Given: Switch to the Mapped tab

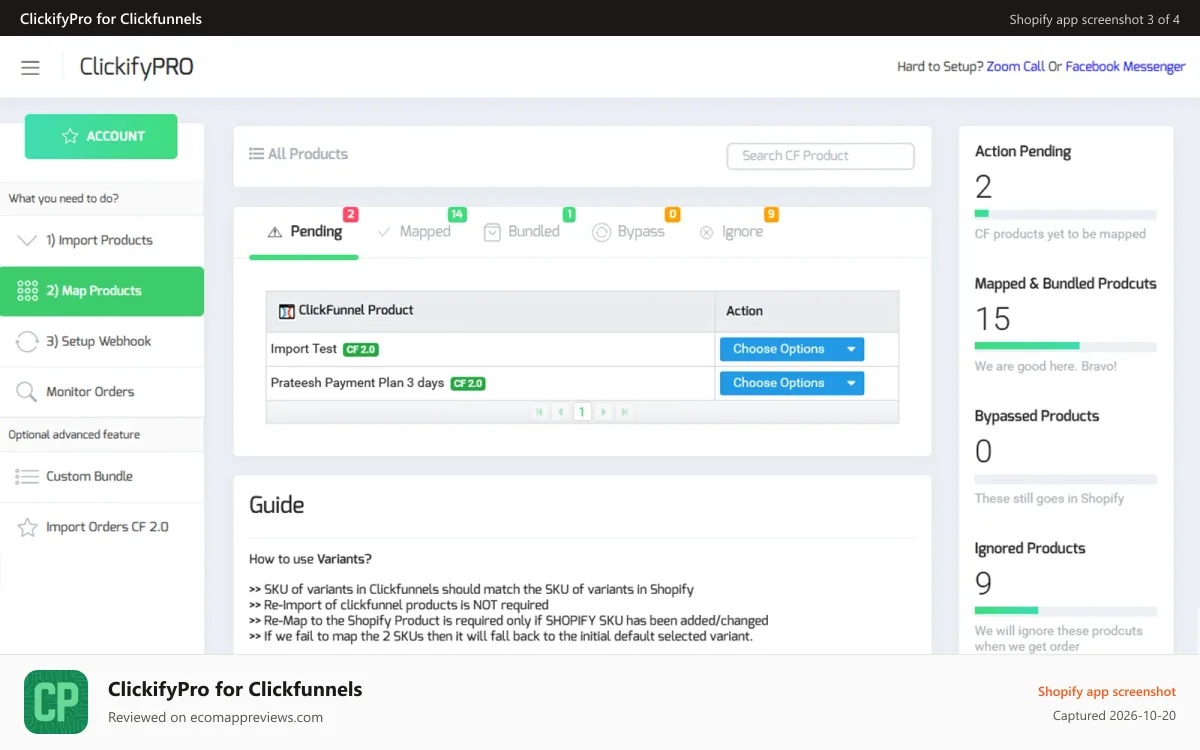Looking at the screenshot, I should pyautogui.click(x=413, y=232).
